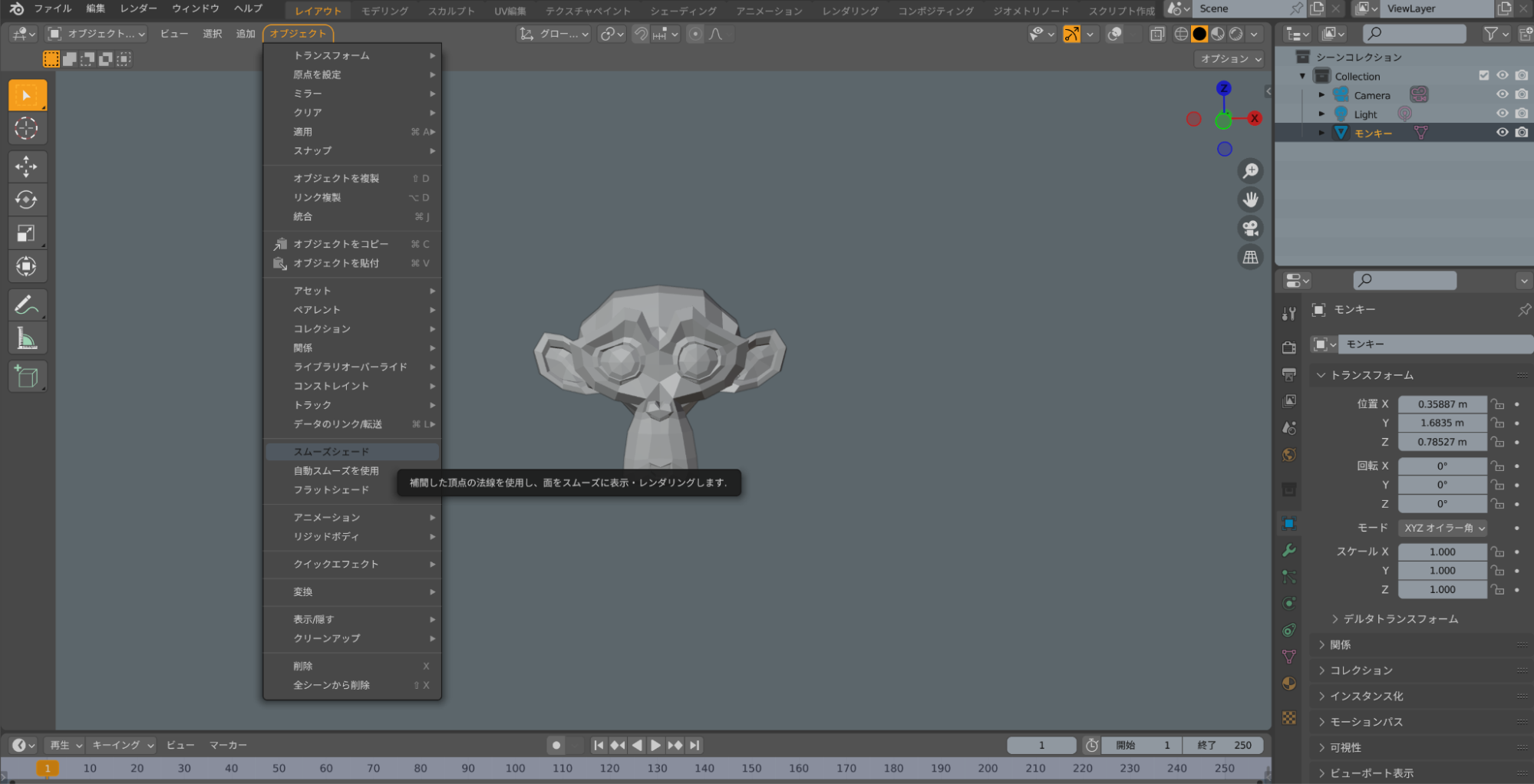Screen dimensions: 1534x784
Task: Click the 終了 250 frame field
Action: tap(1224, 745)
